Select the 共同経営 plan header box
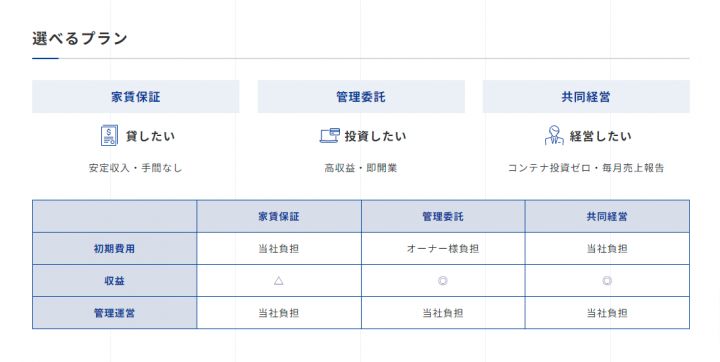720x362 pixels. pyautogui.click(x=586, y=96)
